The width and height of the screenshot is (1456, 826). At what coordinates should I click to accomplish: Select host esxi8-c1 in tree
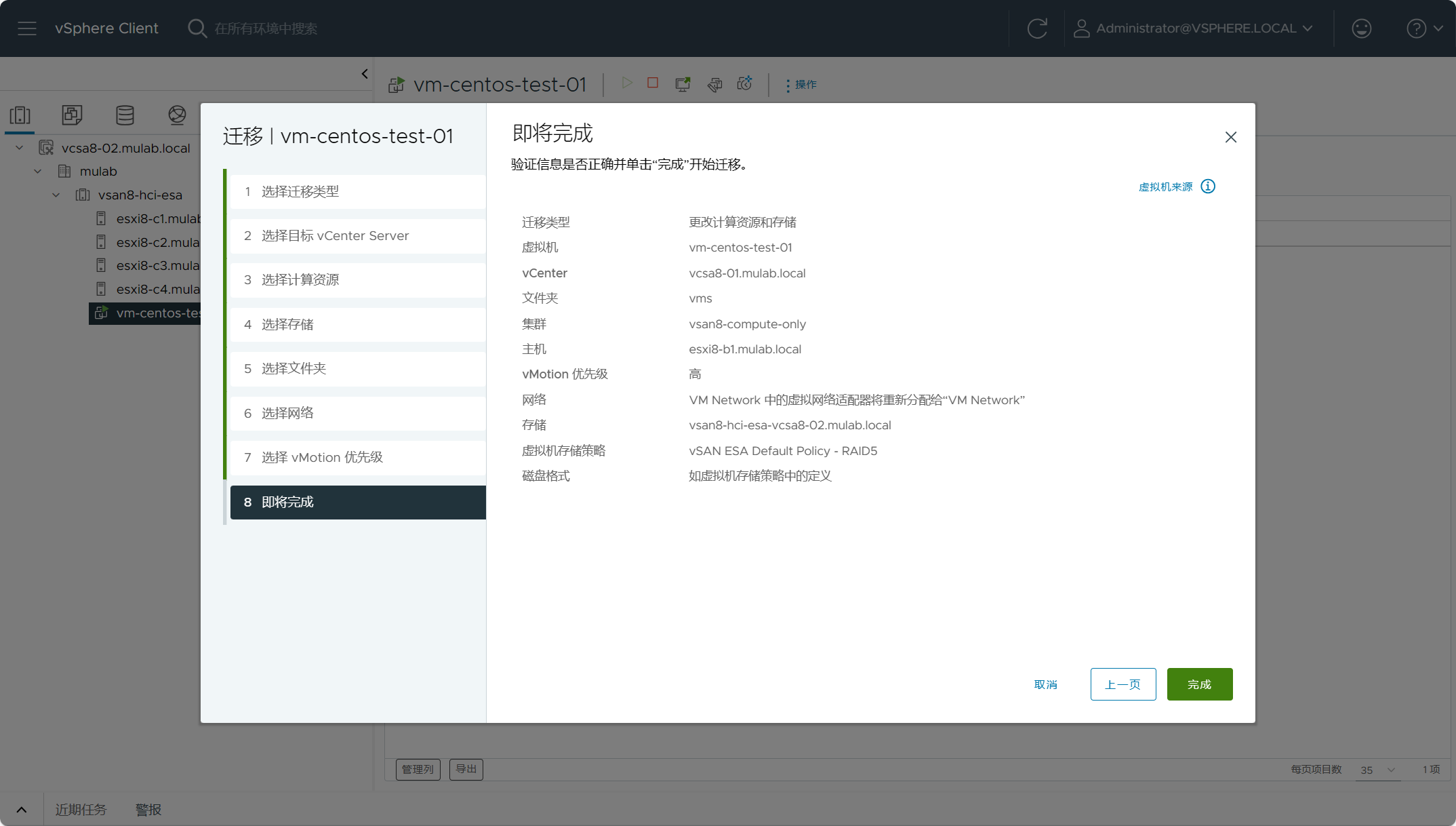[158, 218]
